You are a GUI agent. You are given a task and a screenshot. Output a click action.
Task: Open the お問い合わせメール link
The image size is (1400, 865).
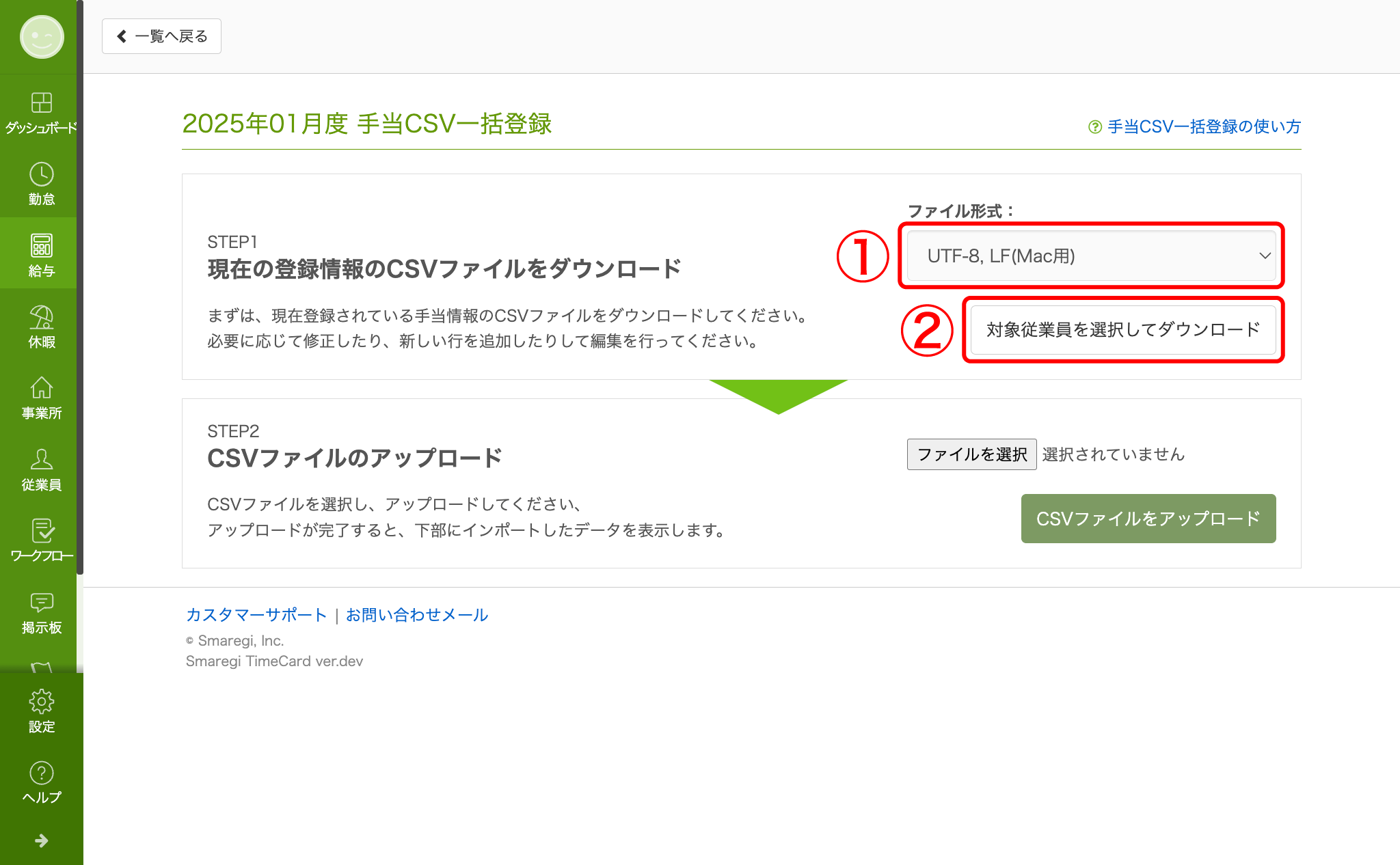[x=417, y=615]
